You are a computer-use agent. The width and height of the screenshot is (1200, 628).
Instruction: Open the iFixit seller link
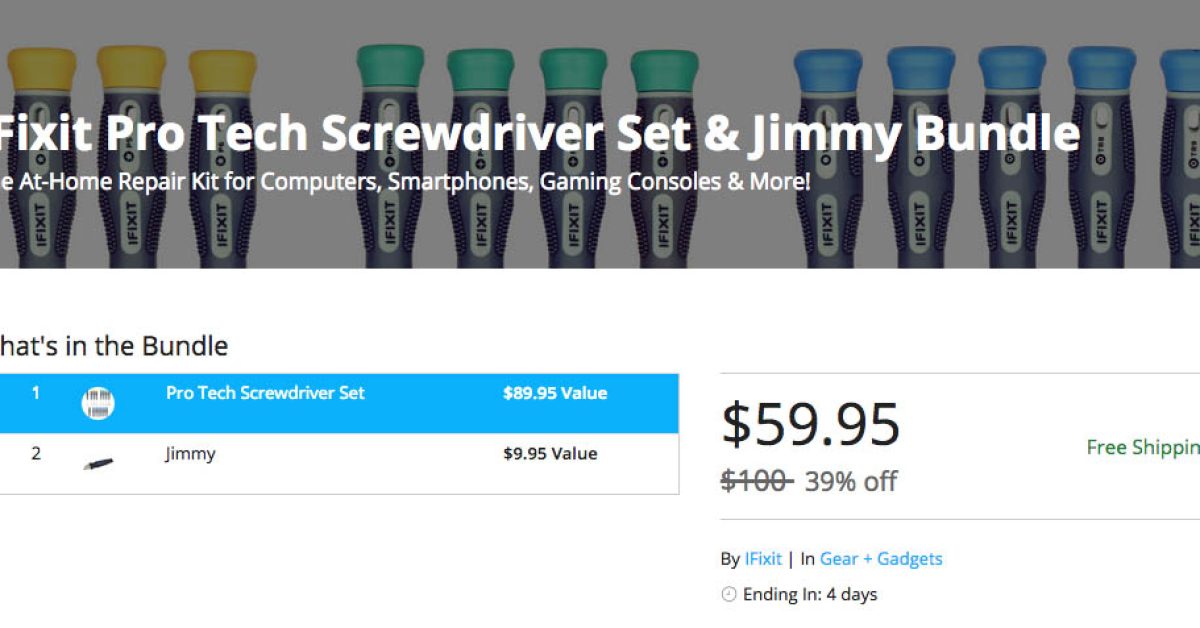pyautogui.click(x=763, y=559)
